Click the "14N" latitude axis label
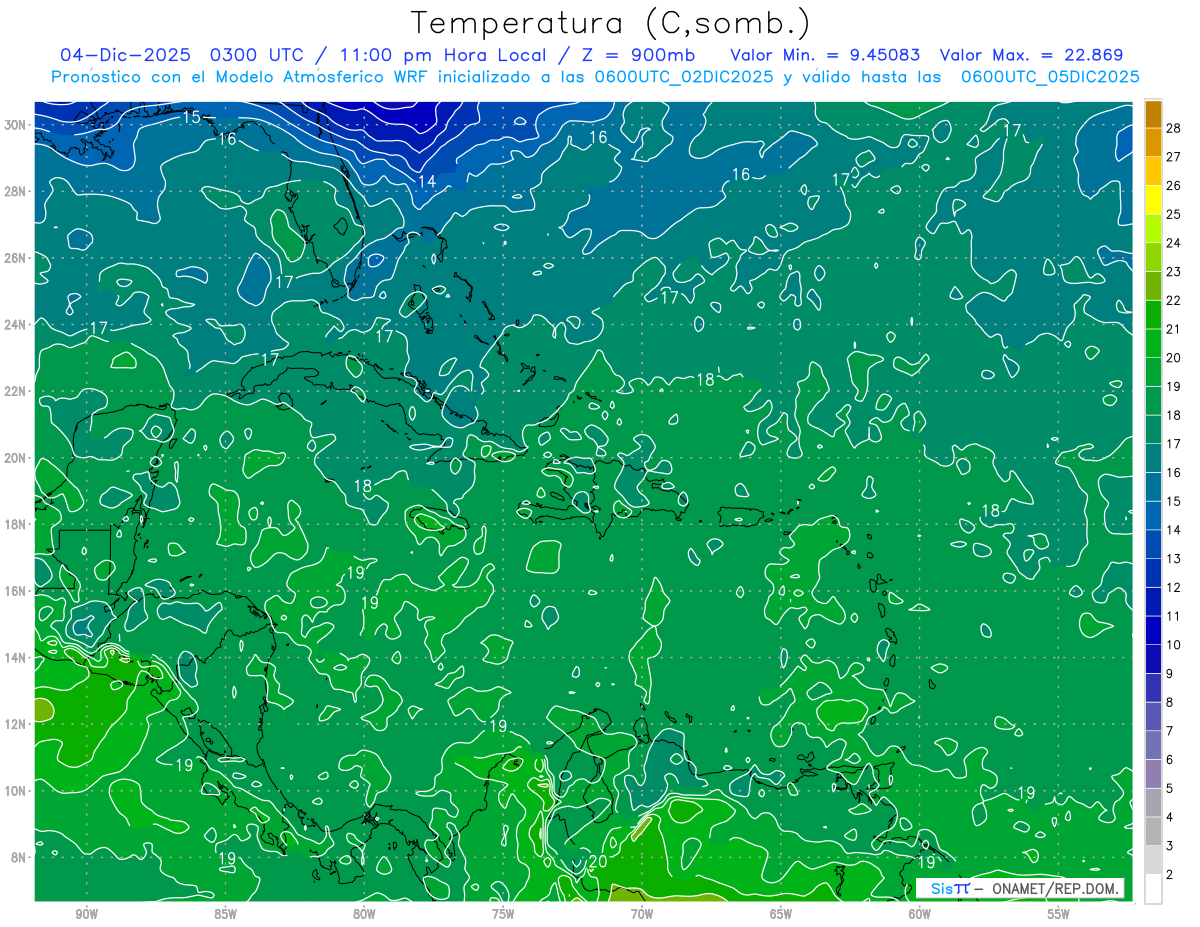 point(15,658)
